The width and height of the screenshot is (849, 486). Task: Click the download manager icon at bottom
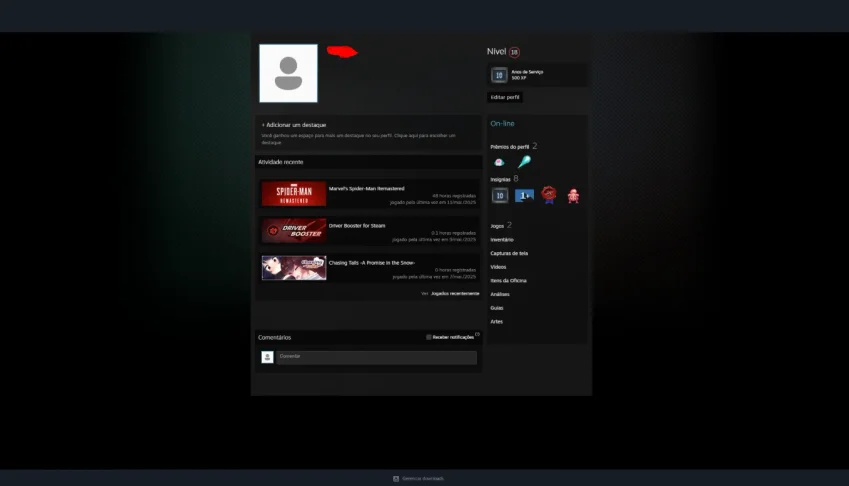click(x=396, y=478)
